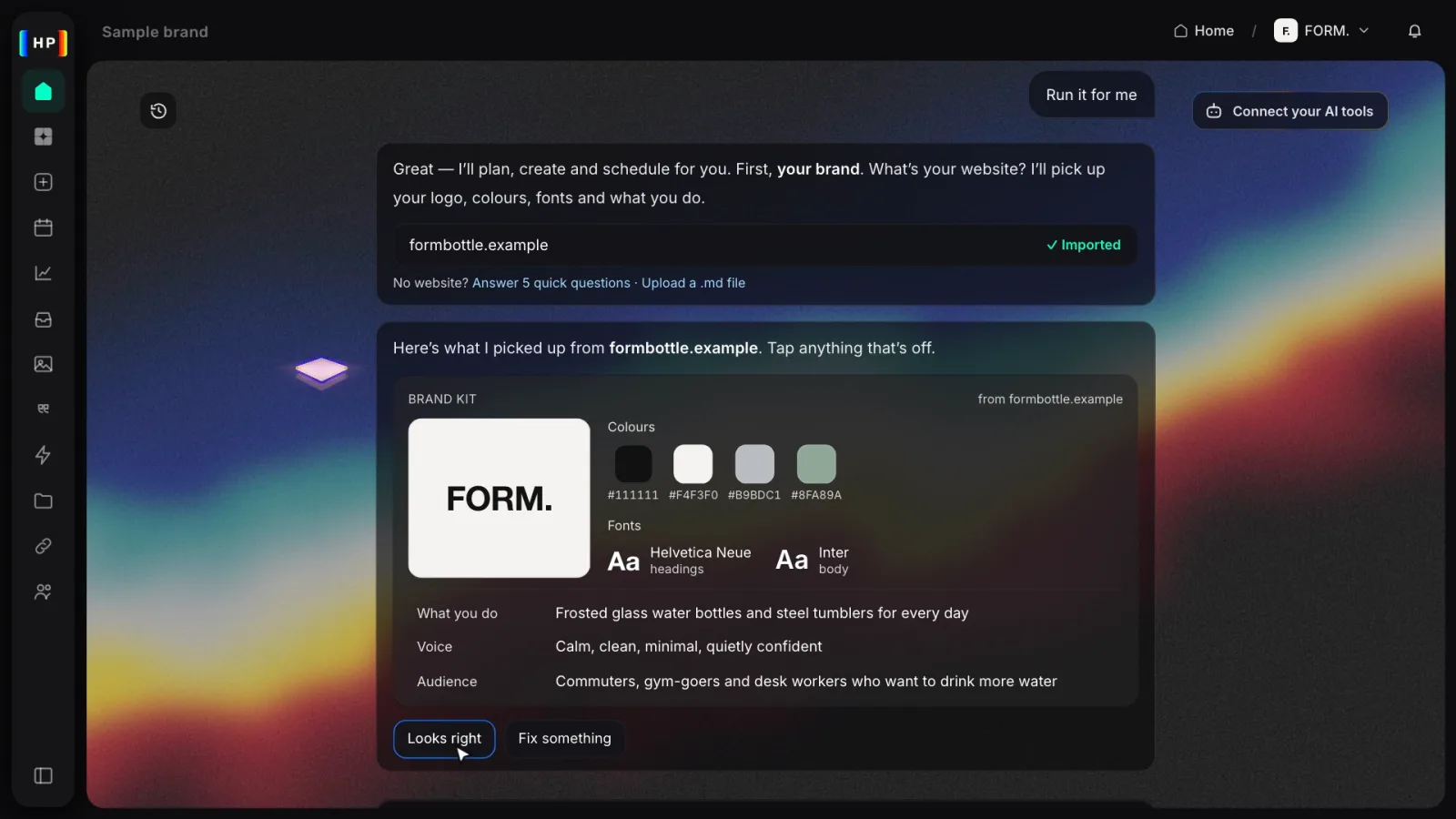
Task: Click the Sample brand title
Action: pos(155,32)
